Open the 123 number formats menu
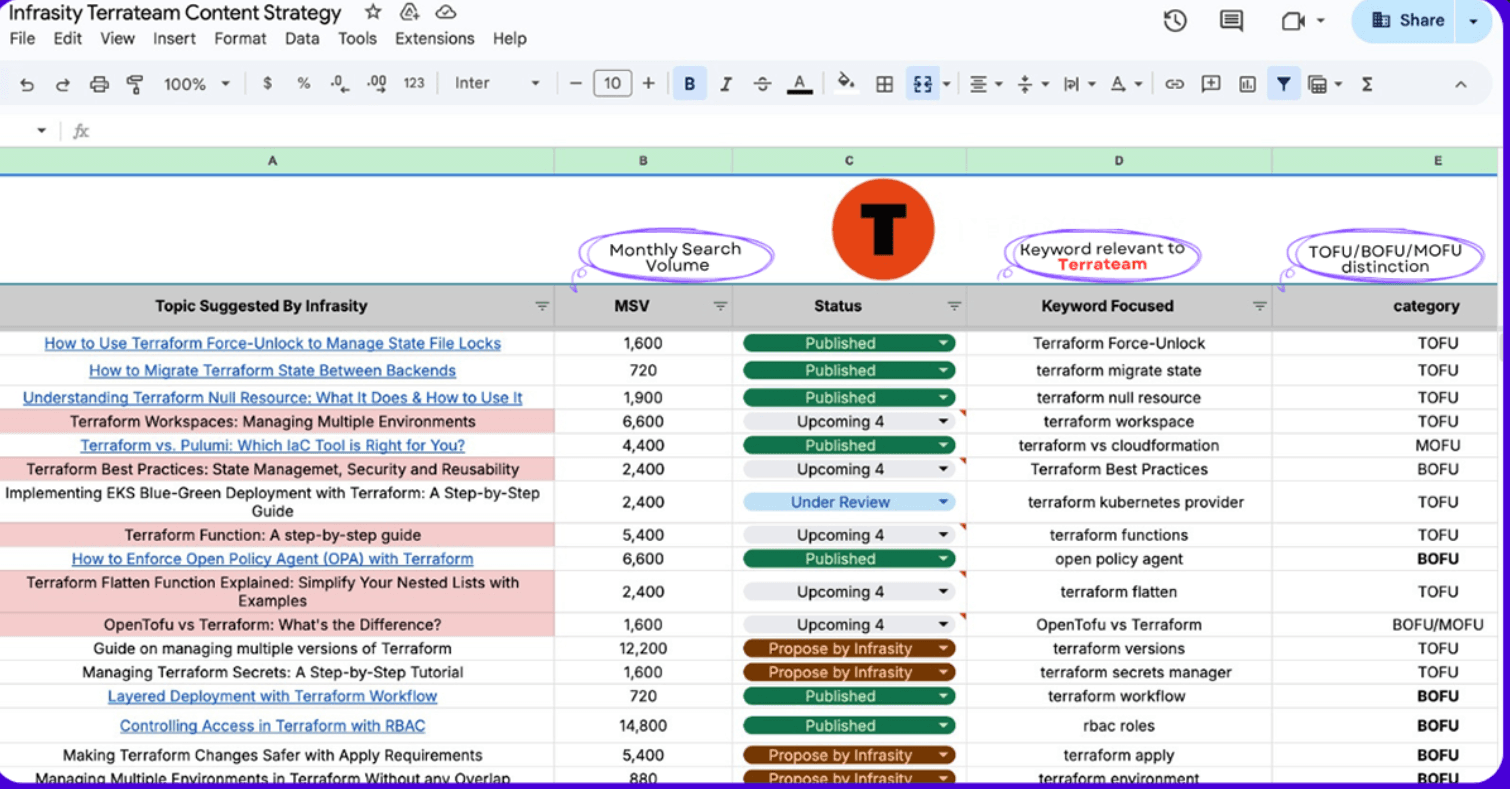The image size is (1510, 789). [414, 84]
